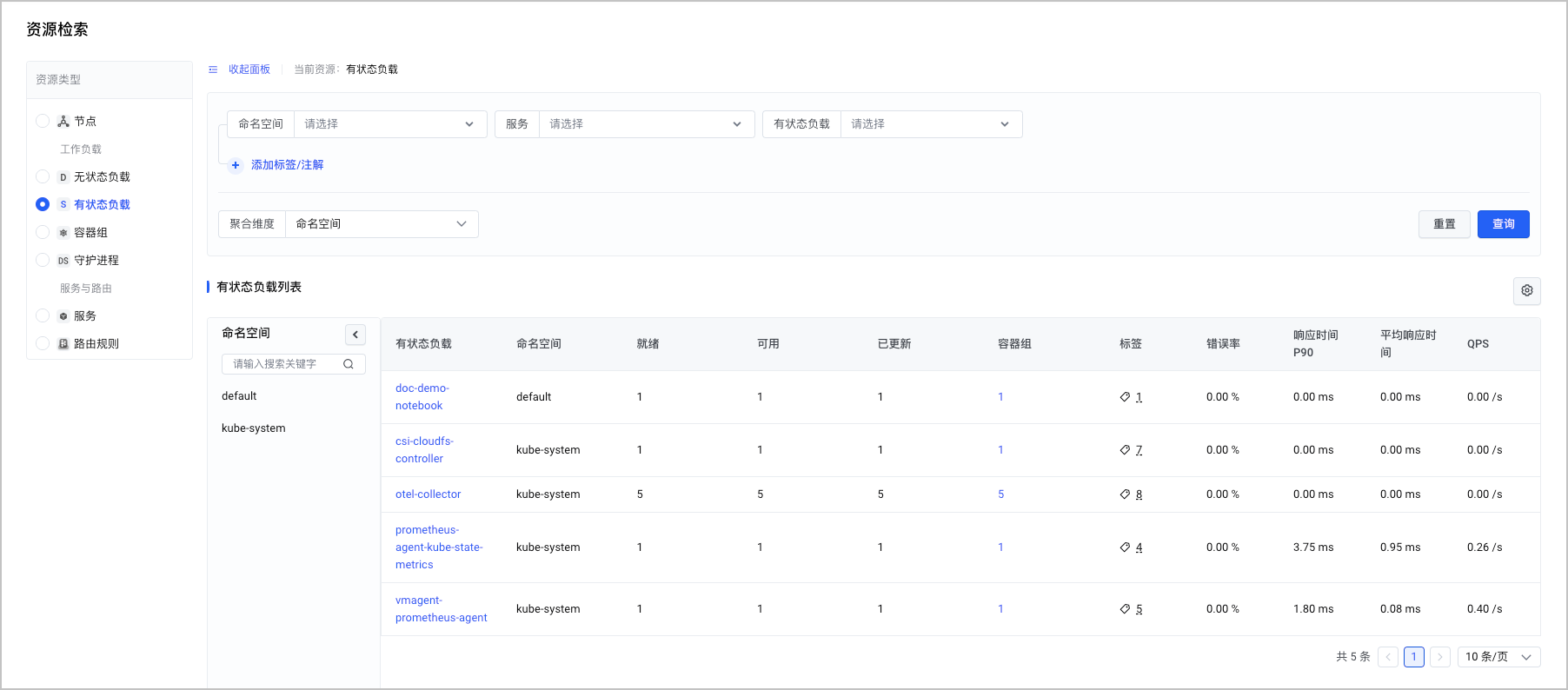Click the QPS column header
Viewport: 1568px width, 690px height.
(x=1478, y=344)
